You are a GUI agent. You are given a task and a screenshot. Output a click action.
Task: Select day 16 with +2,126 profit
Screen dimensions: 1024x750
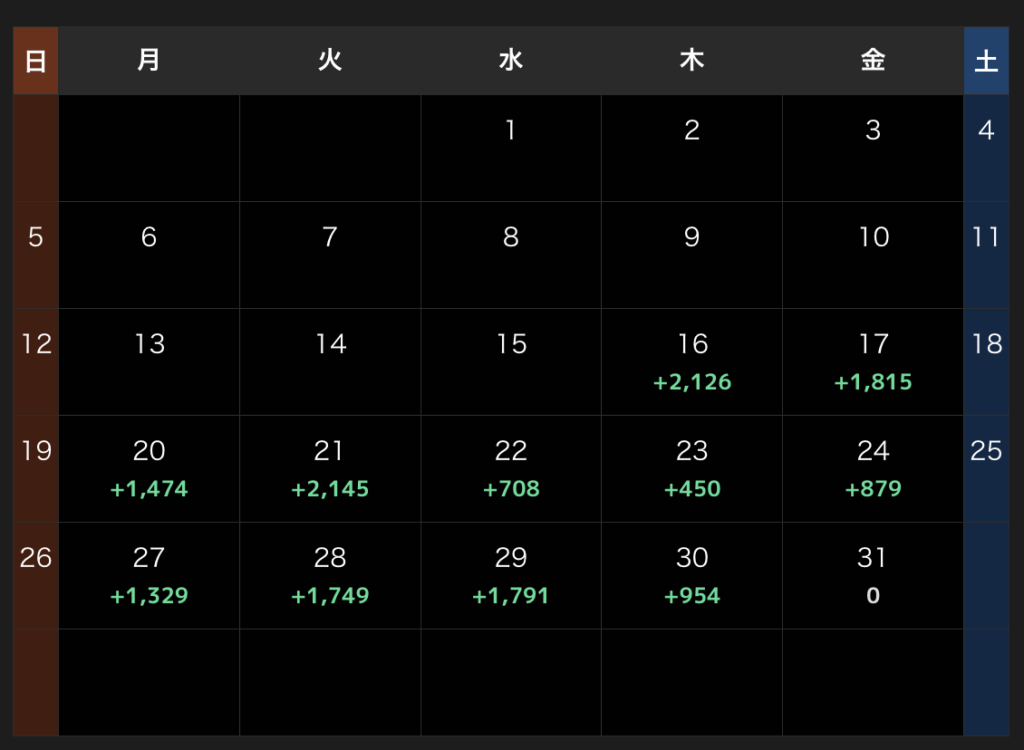pyautogui.click(x=692, y=362)
